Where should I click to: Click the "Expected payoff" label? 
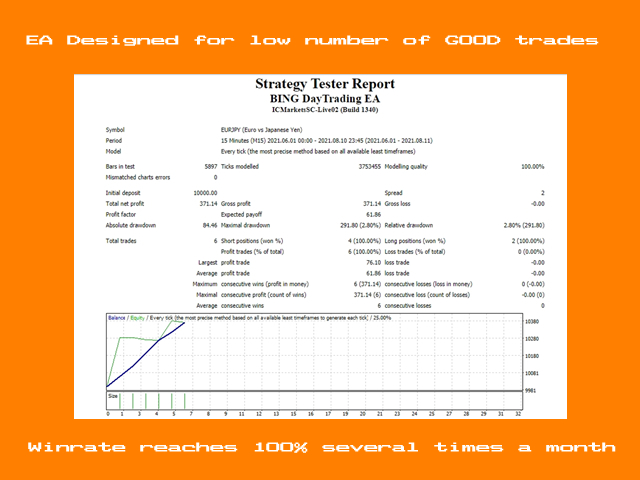coord(242,215)
